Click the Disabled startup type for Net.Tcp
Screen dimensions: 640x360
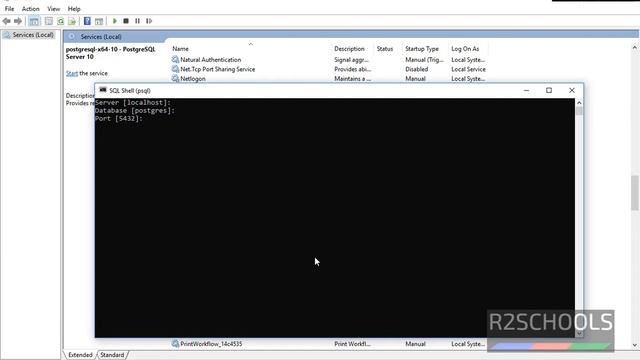point(416,69)
